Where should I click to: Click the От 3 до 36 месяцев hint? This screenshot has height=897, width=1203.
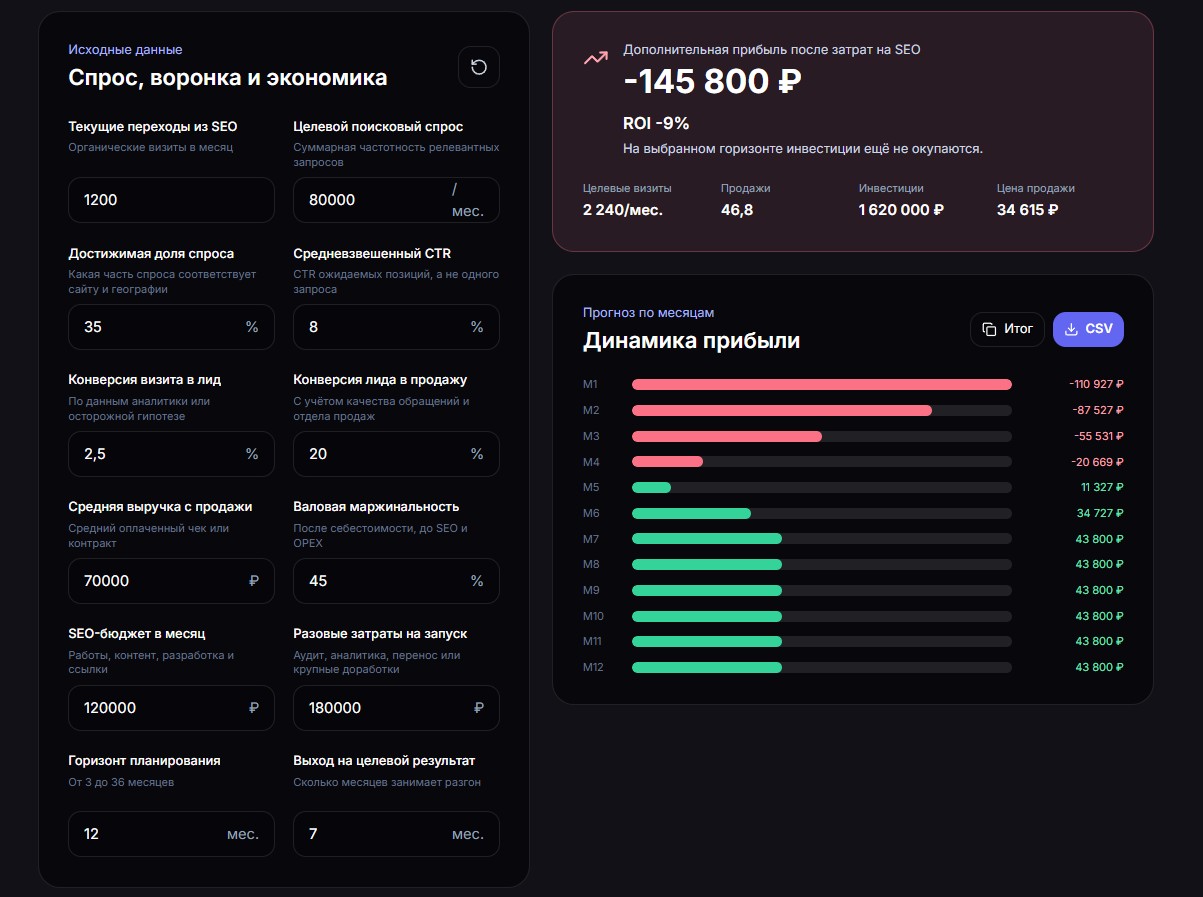tap(121, 782)
